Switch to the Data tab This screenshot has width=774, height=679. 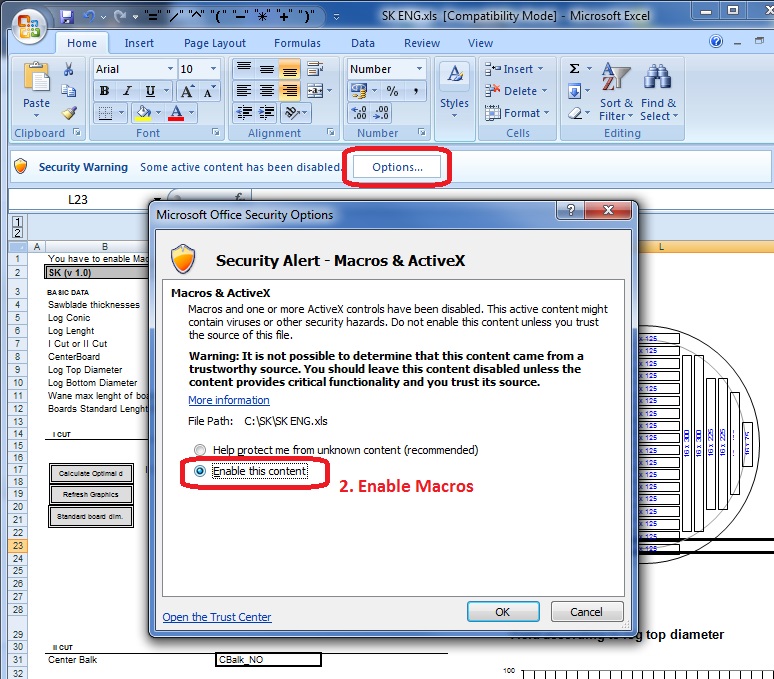(363, 43)
